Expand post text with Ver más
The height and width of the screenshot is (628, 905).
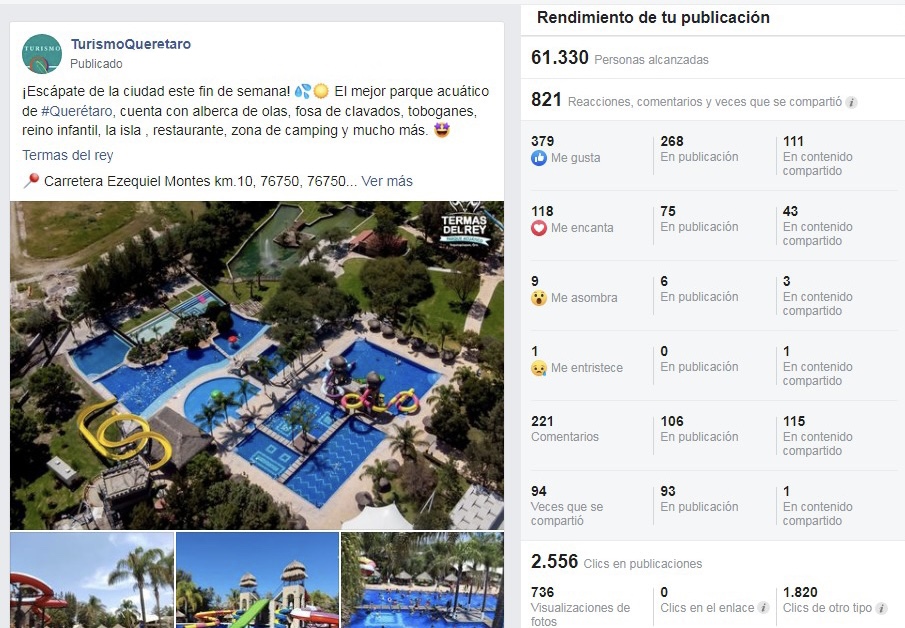pyautogui.click(x=387, y=181)
